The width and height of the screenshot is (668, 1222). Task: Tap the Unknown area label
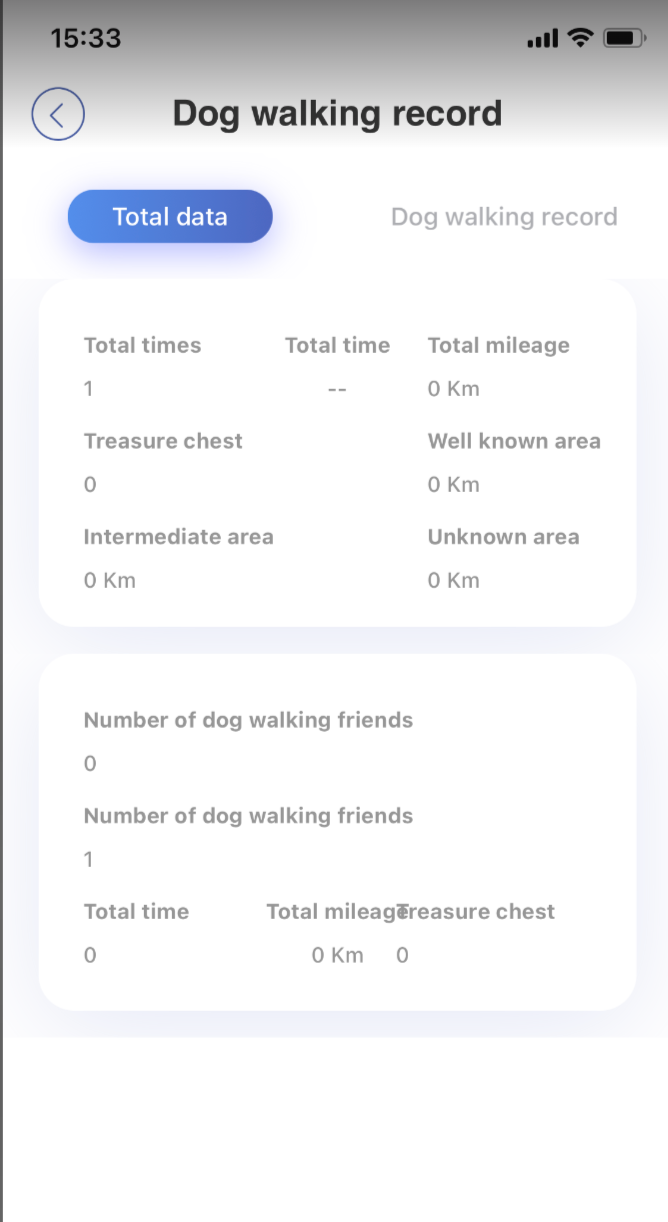(x=503, y=537)
